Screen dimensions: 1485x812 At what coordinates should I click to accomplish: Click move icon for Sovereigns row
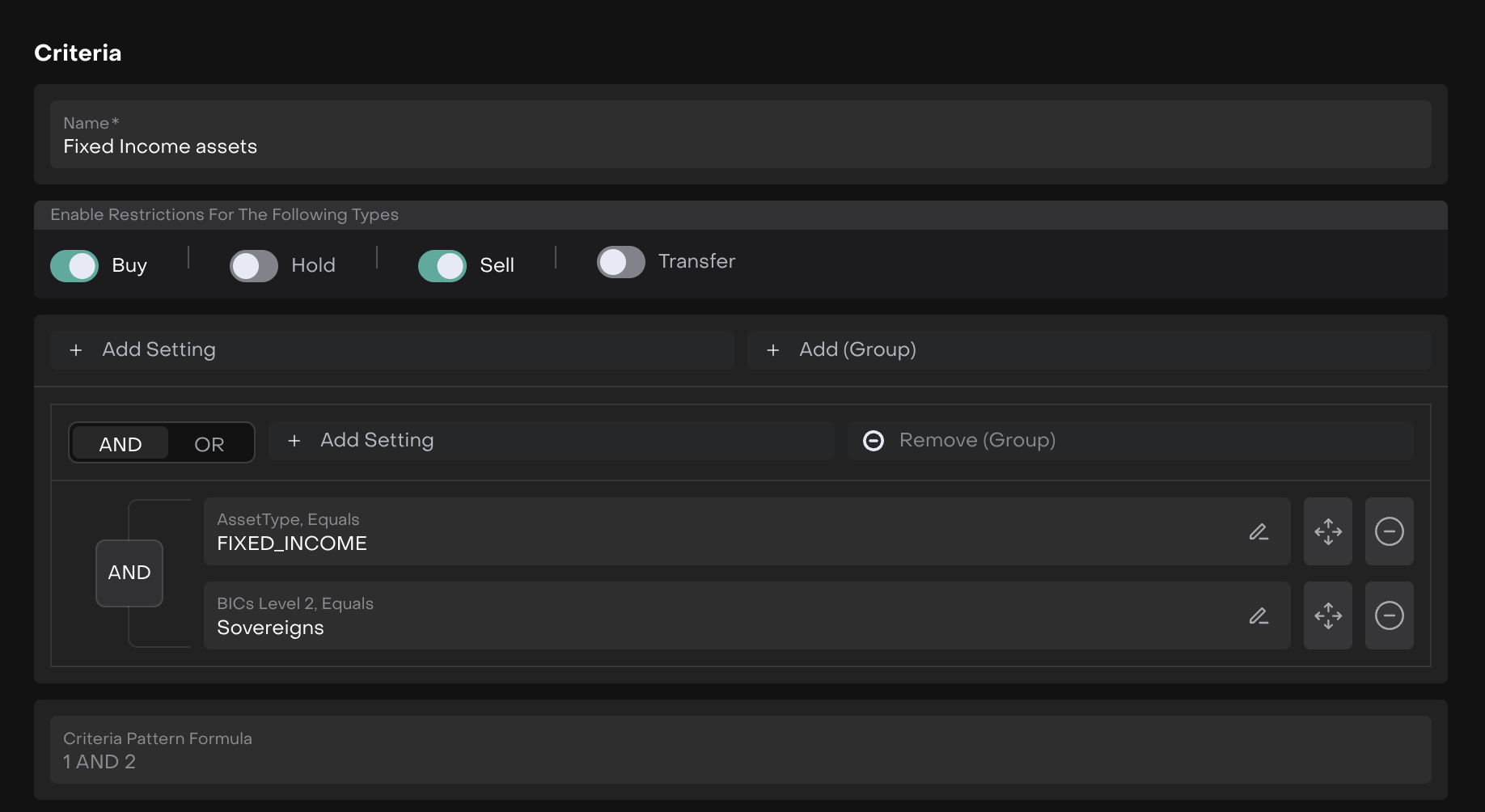(1327, 616)
